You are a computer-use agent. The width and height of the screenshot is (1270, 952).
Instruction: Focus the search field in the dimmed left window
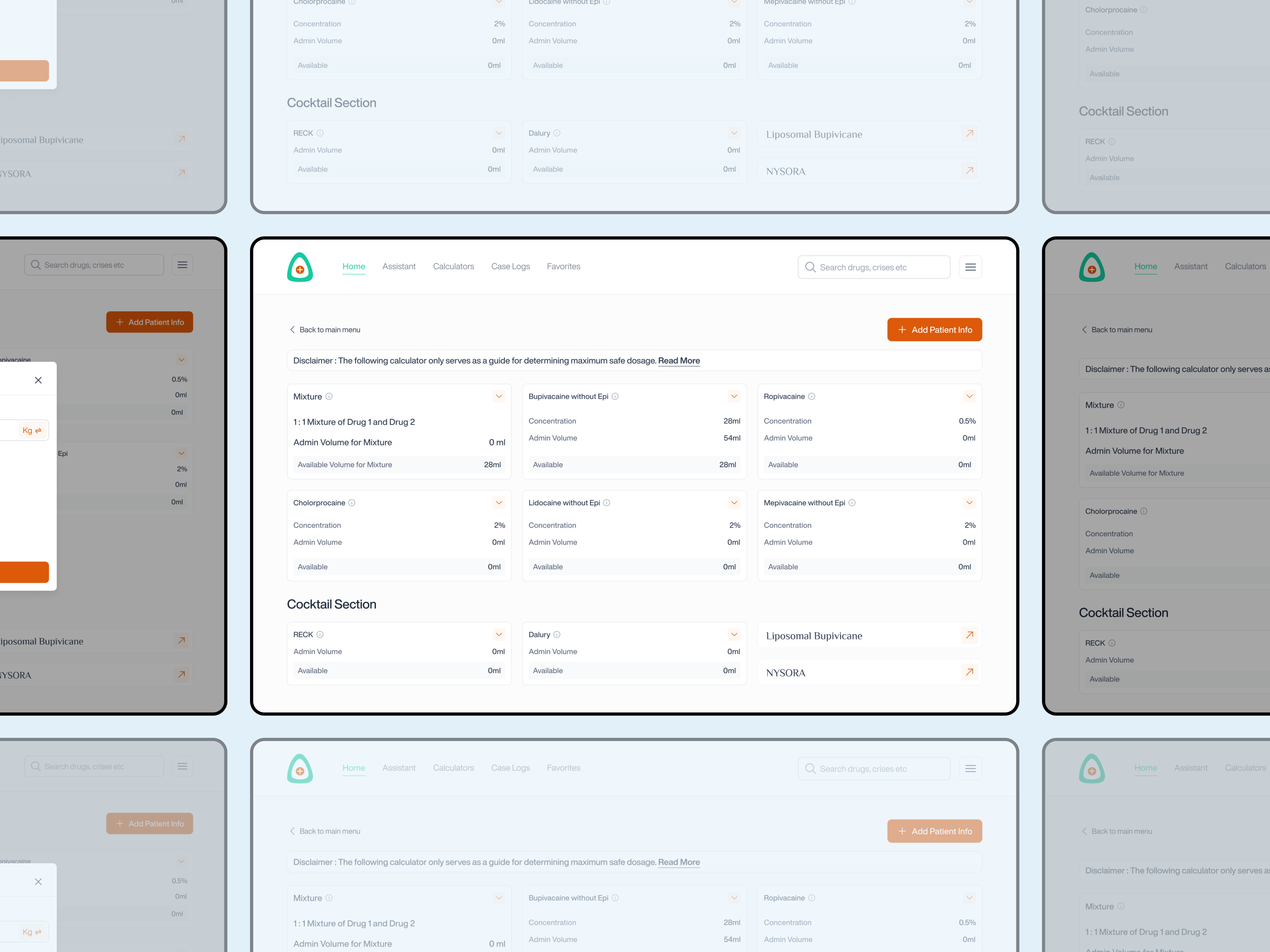click(94, 265)
